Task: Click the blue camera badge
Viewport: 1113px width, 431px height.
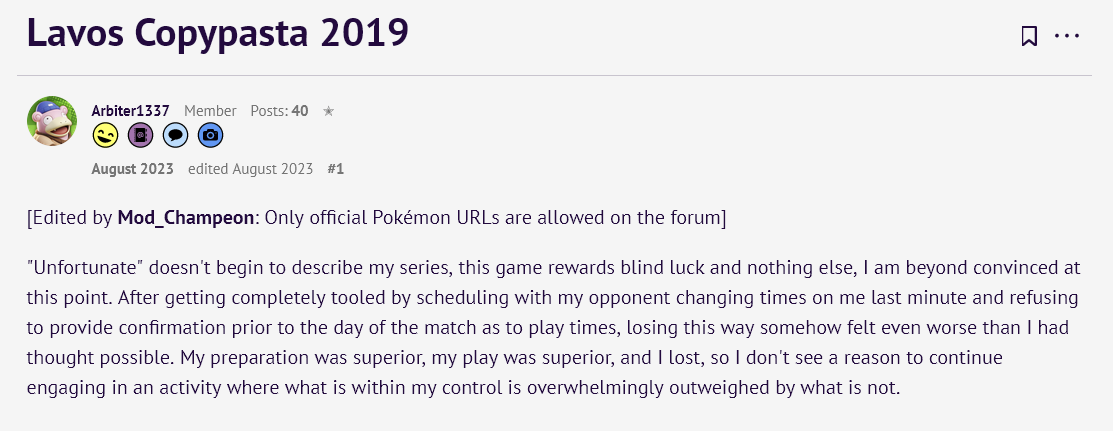Action: coord(210,135)
